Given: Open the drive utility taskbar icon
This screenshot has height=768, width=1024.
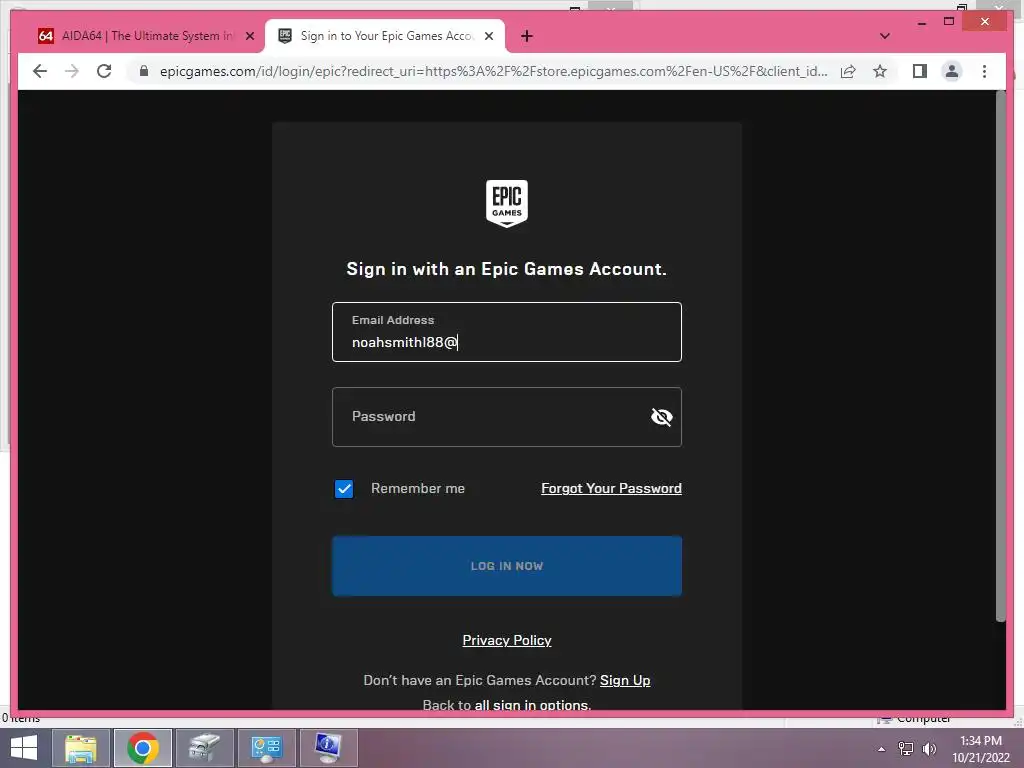Looking at the screenshot, I should pyautogui.click(x=204, y=748).
